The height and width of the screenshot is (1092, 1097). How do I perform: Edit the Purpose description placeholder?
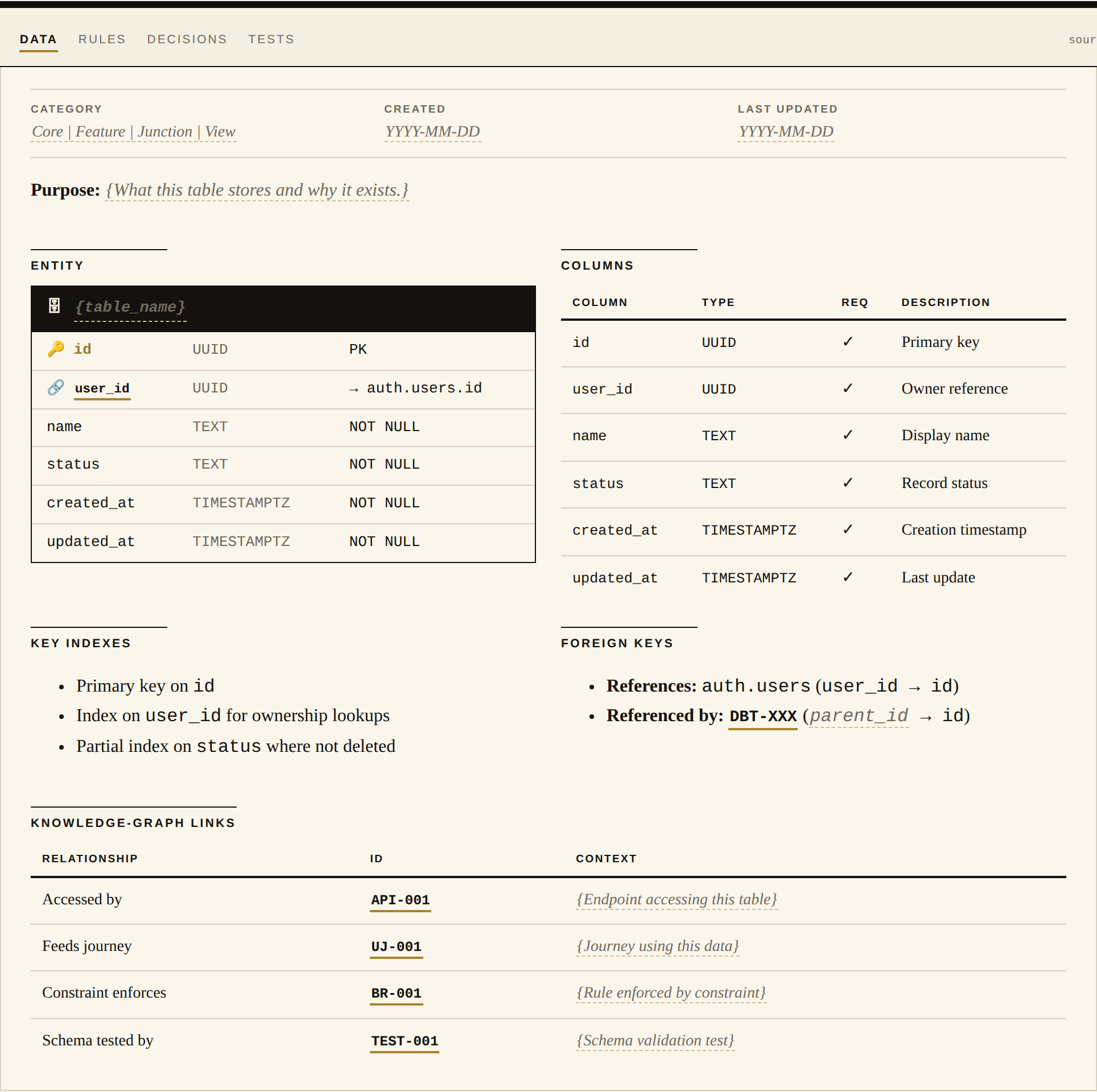(x=257, y=190)
